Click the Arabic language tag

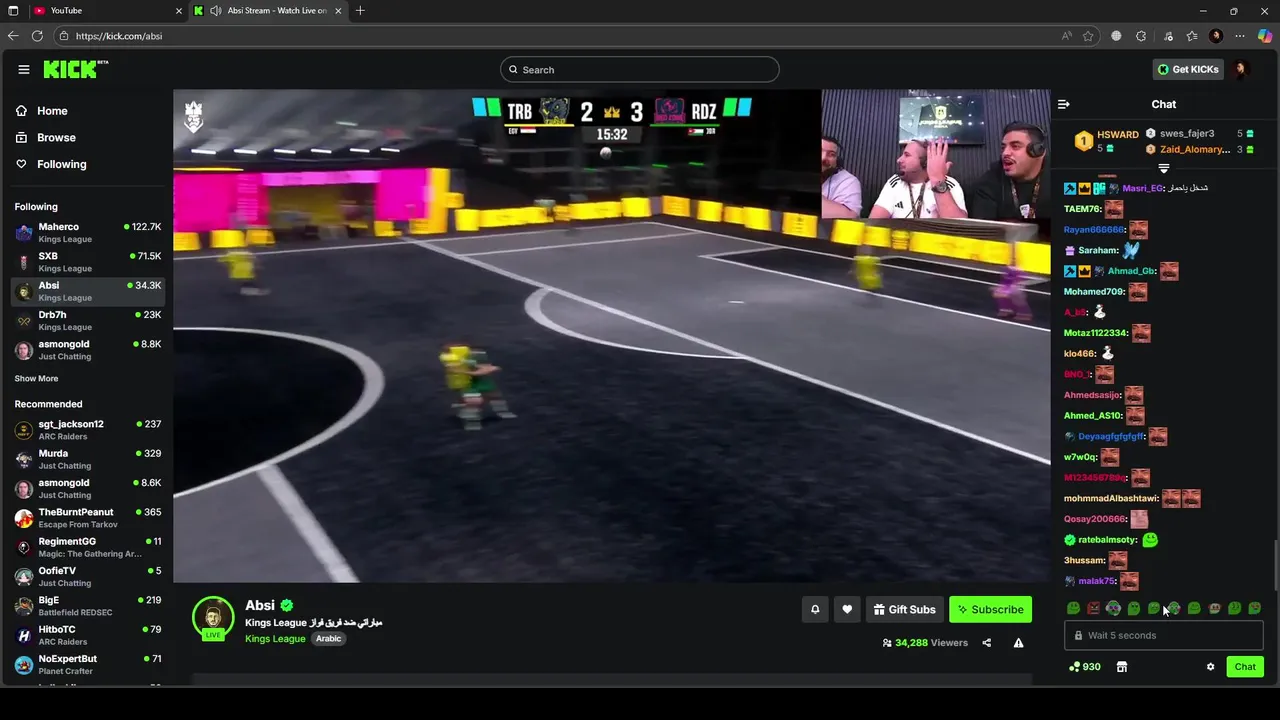coord(329,639)
